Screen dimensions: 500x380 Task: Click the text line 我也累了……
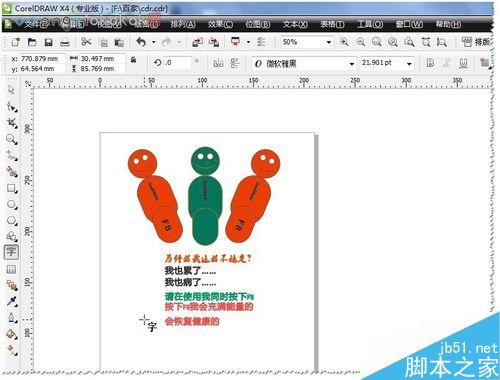[190, 271]
